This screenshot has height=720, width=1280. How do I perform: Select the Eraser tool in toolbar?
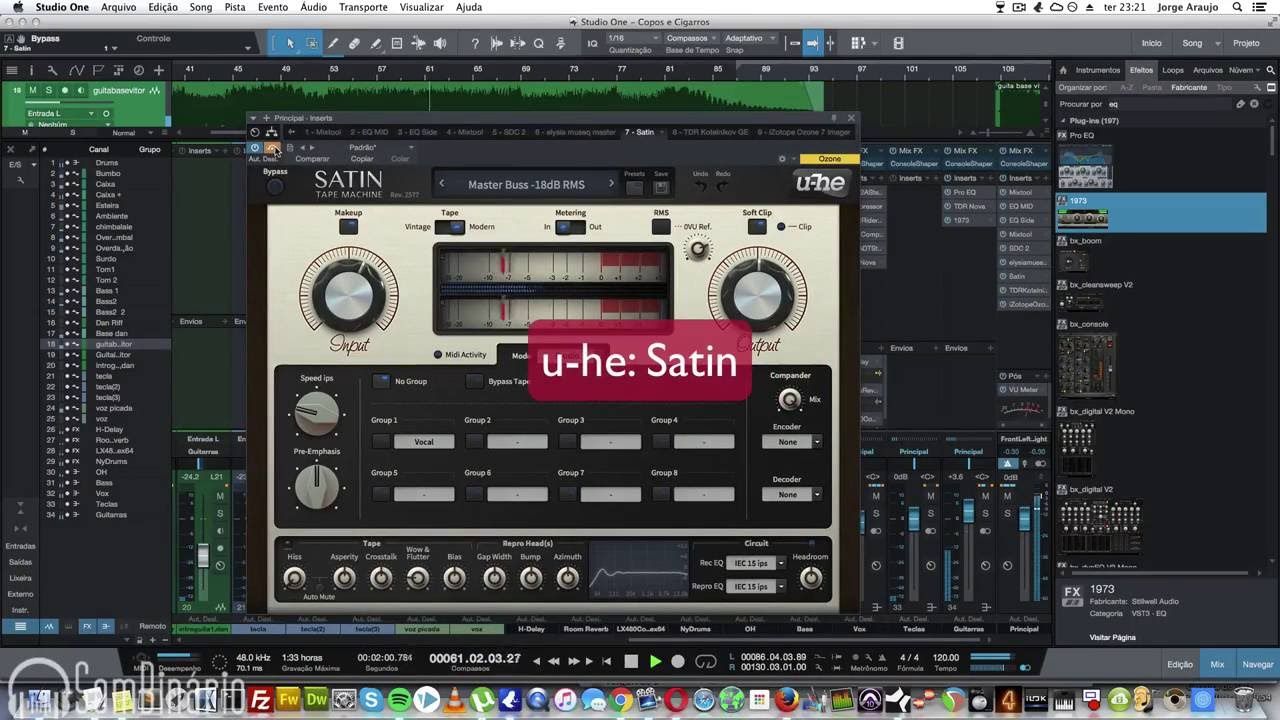click(x=354, y=43)
